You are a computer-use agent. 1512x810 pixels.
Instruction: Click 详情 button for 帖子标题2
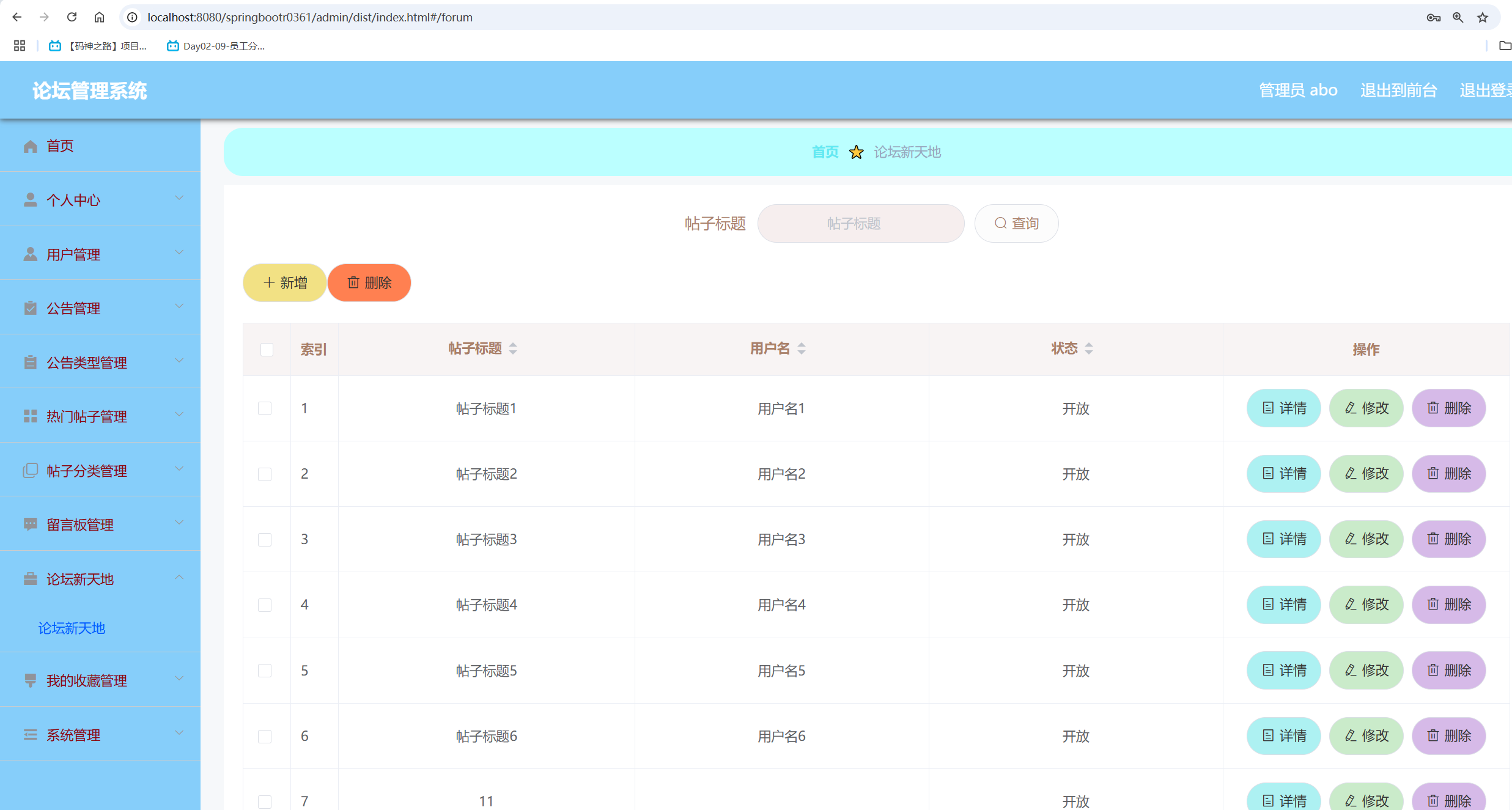pos(1283,474)
